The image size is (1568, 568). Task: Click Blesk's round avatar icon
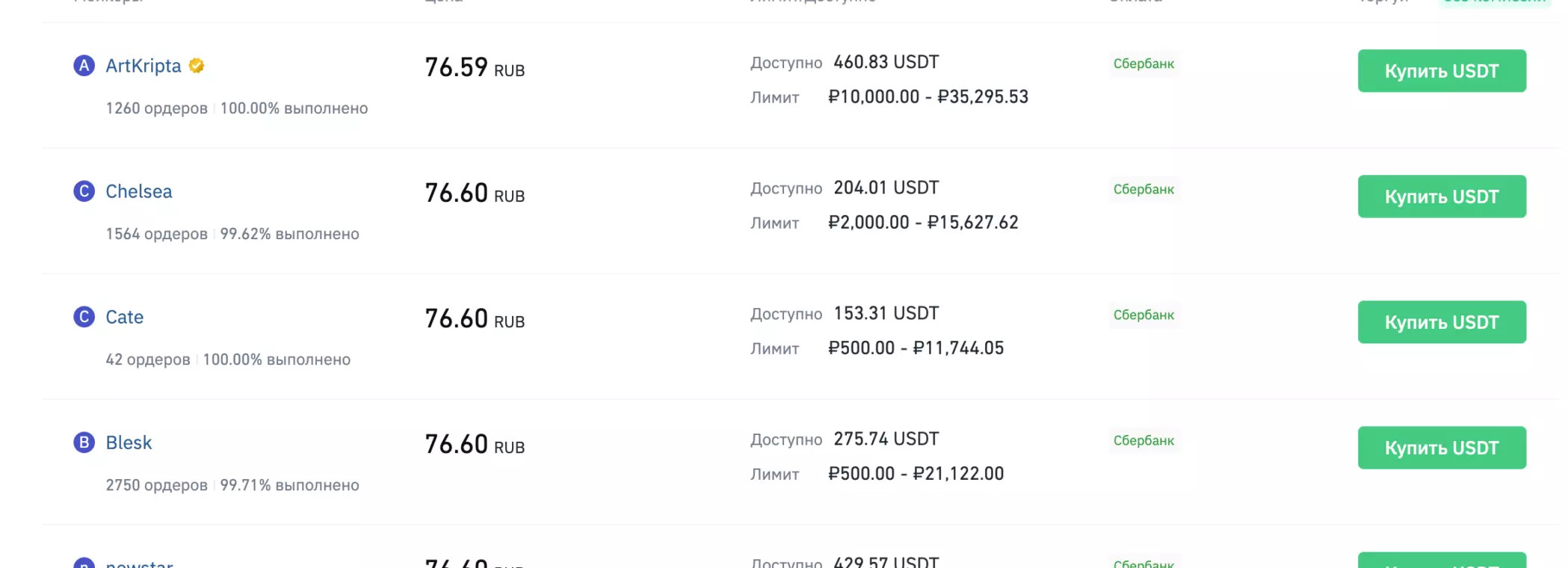pyautogui.click(x=84, y=442)
